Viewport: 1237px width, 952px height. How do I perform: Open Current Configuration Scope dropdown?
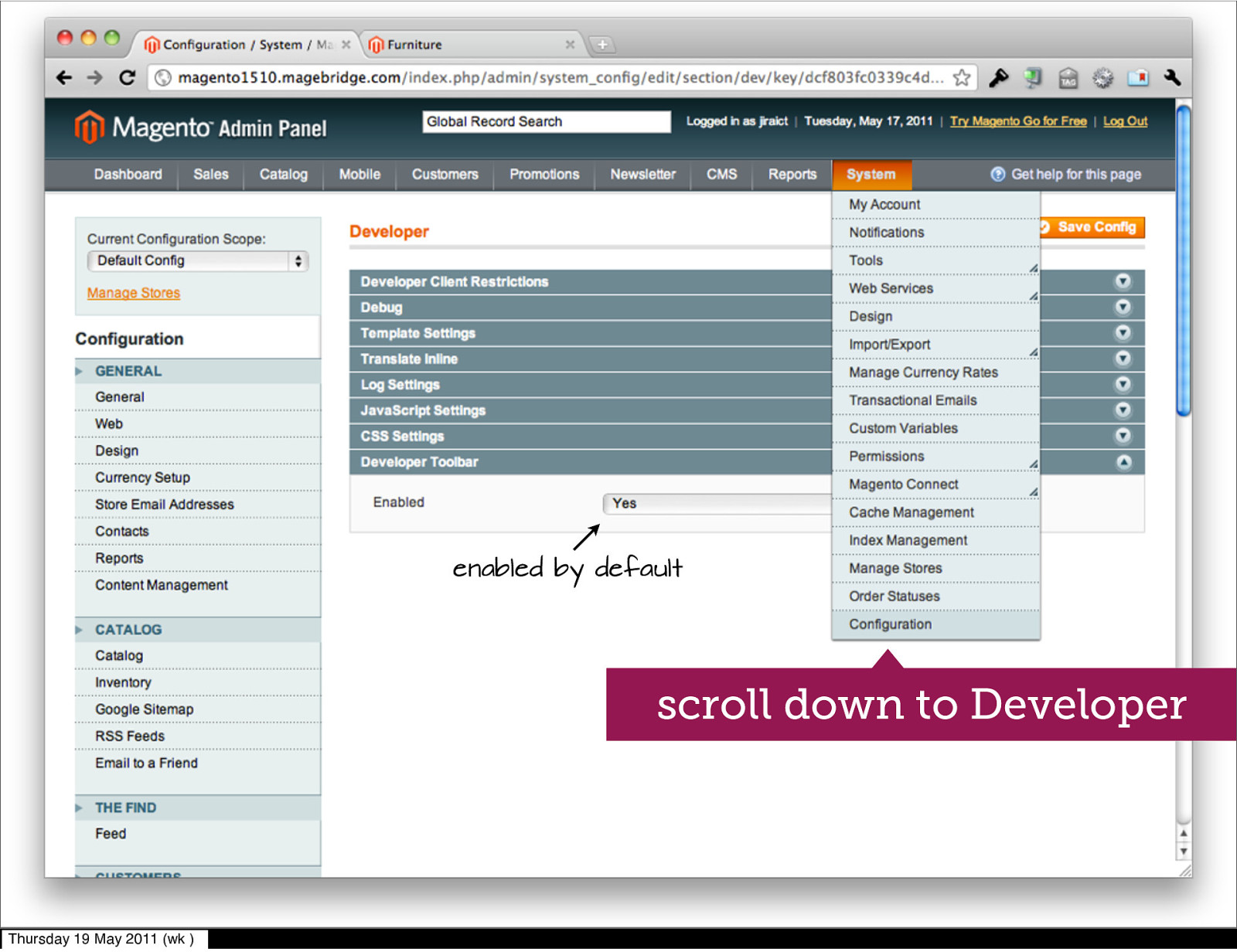[198, 260]
